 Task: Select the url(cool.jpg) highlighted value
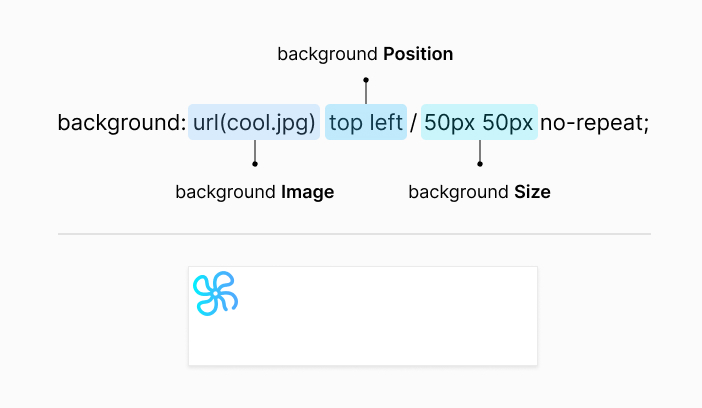click(254, 123)
